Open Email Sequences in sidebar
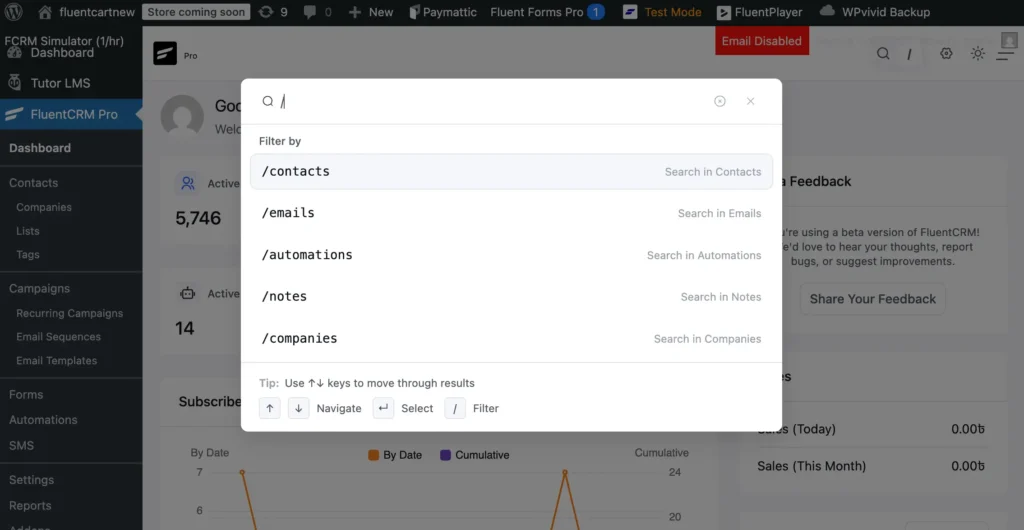The image size is (1024, 530). pos(58,337)
